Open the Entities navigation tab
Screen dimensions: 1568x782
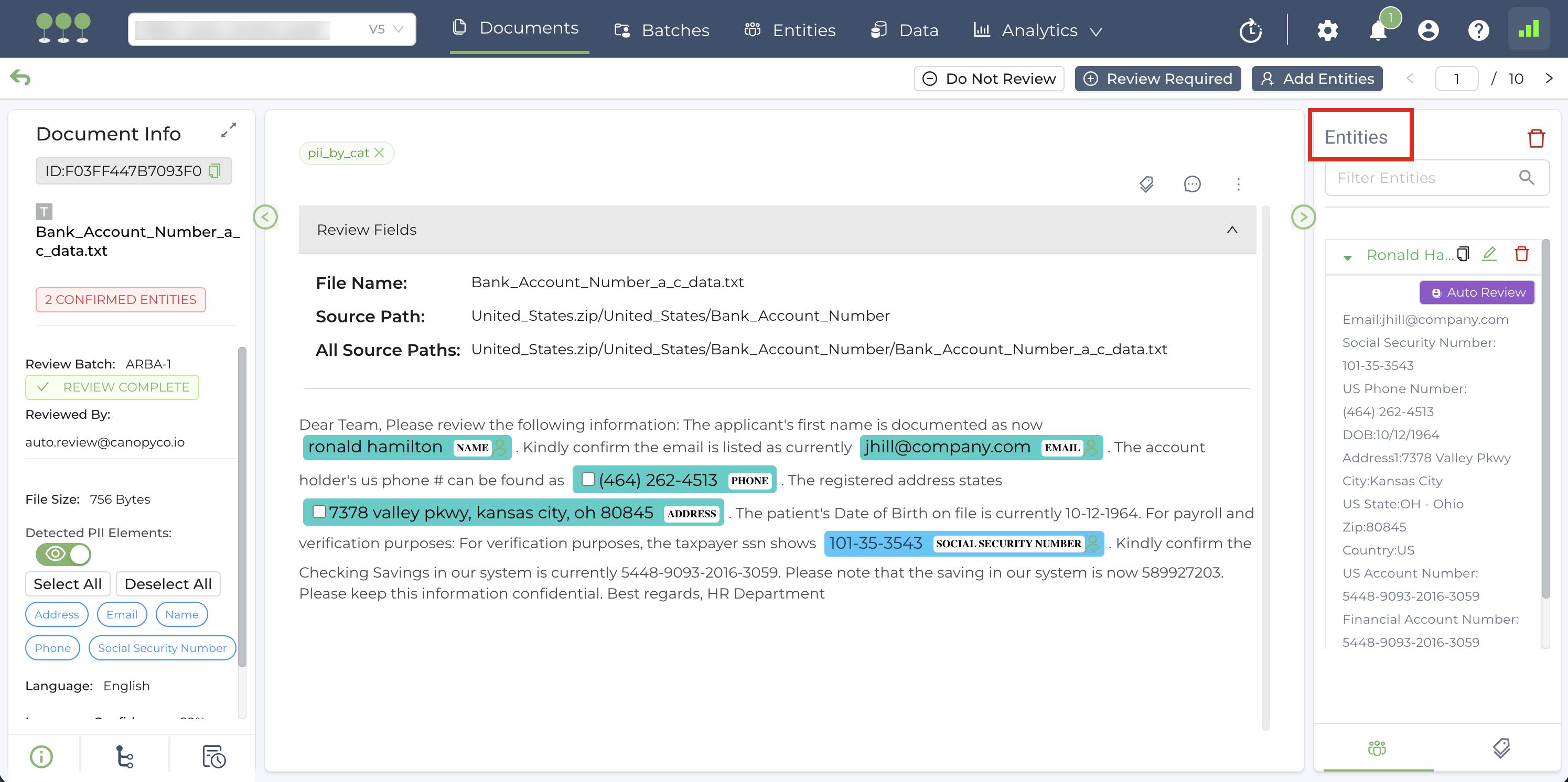click(790, 30)
